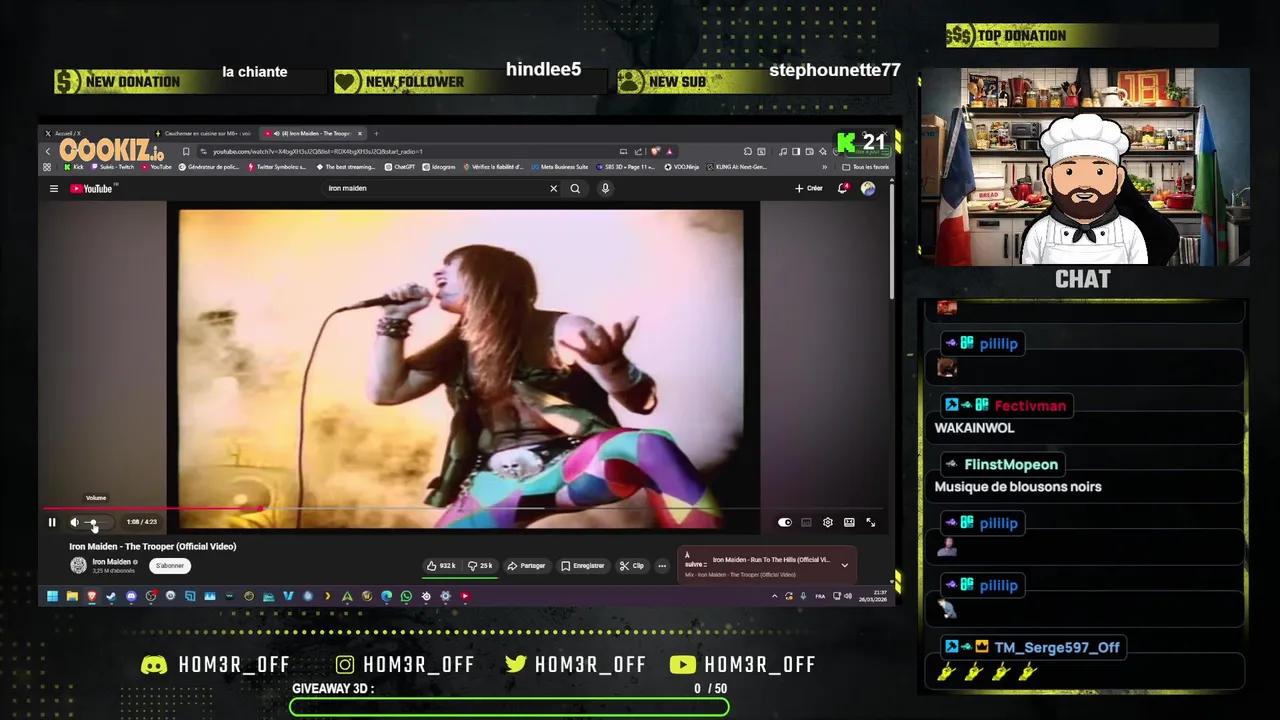The height and width of the screenshot is (720, 1280).
Task: Click chat username 'TM_Serge597_Off'
Action: pos(1057,648)
